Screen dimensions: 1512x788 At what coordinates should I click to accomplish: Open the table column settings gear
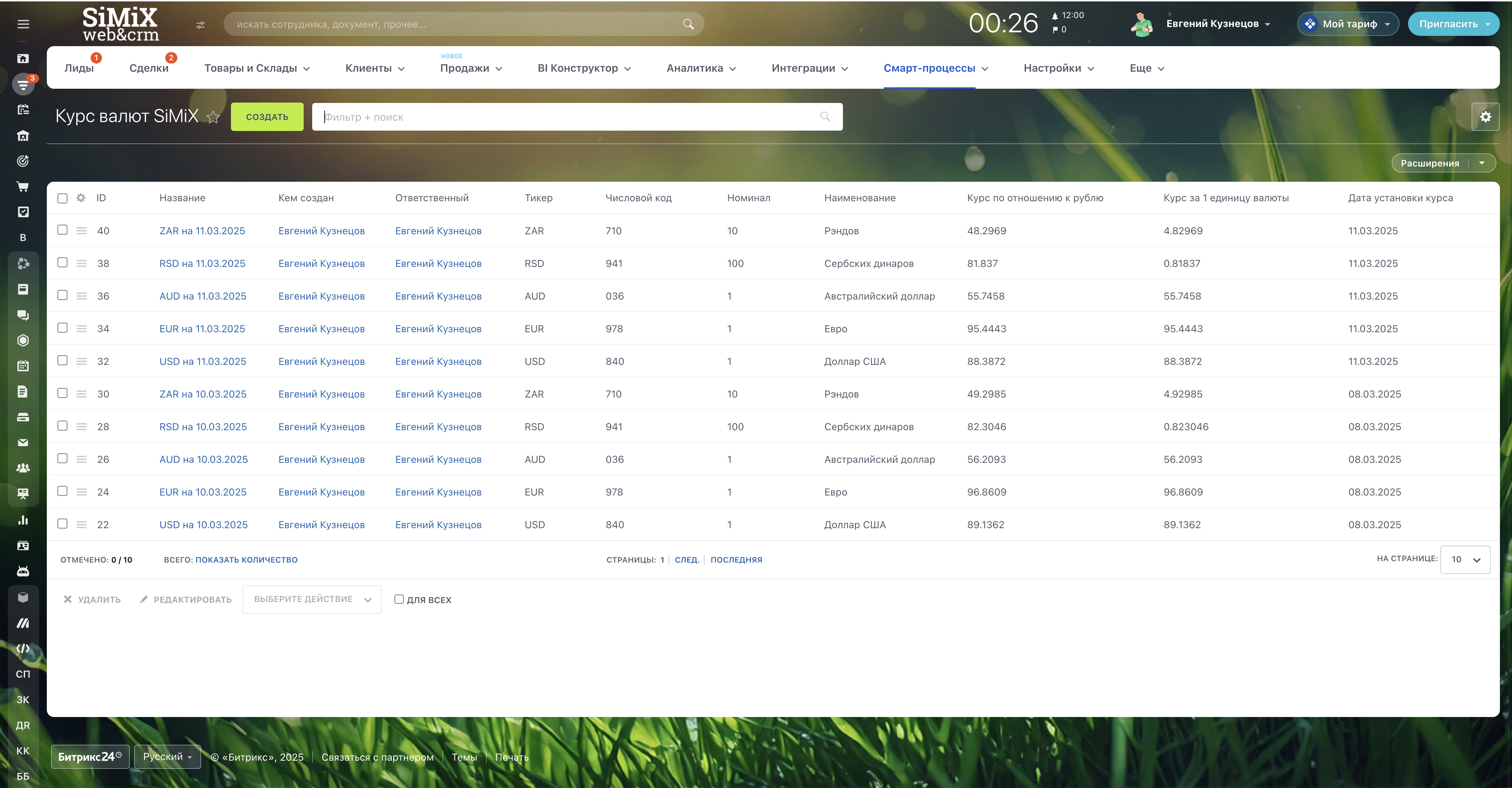pyautogui.click(x=81, y=198)
